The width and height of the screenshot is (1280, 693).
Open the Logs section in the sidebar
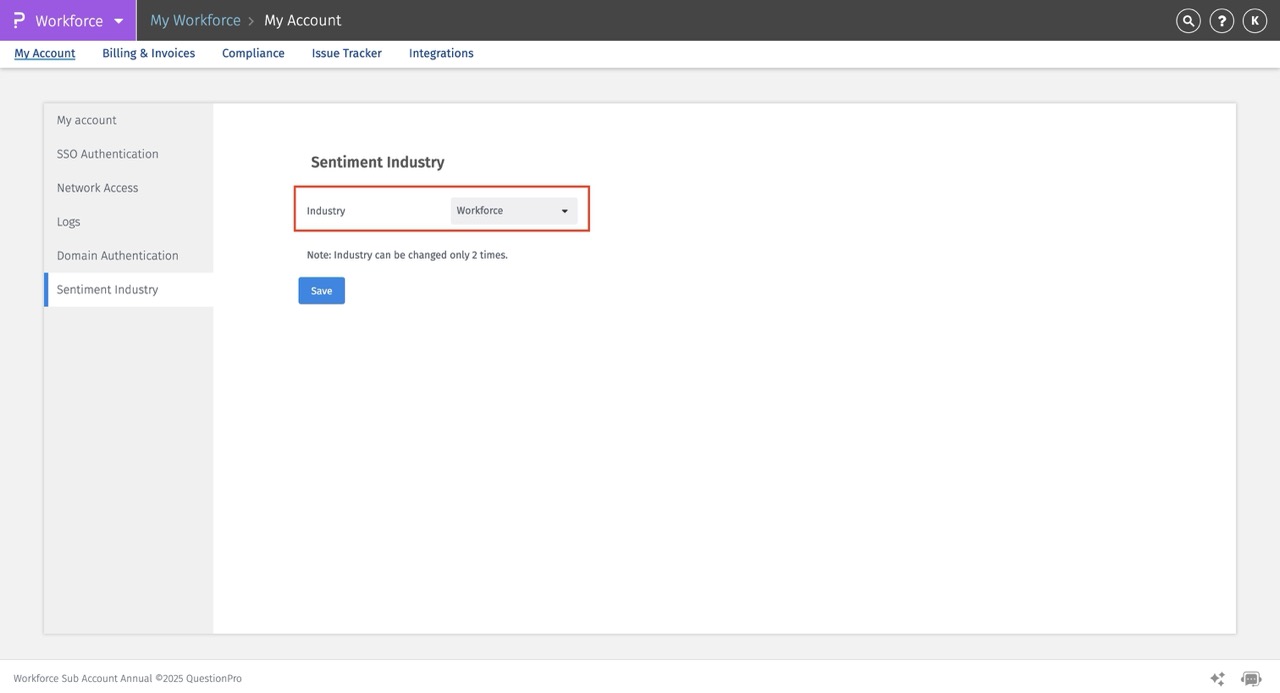pyautogui.click(x=68, y=221)
